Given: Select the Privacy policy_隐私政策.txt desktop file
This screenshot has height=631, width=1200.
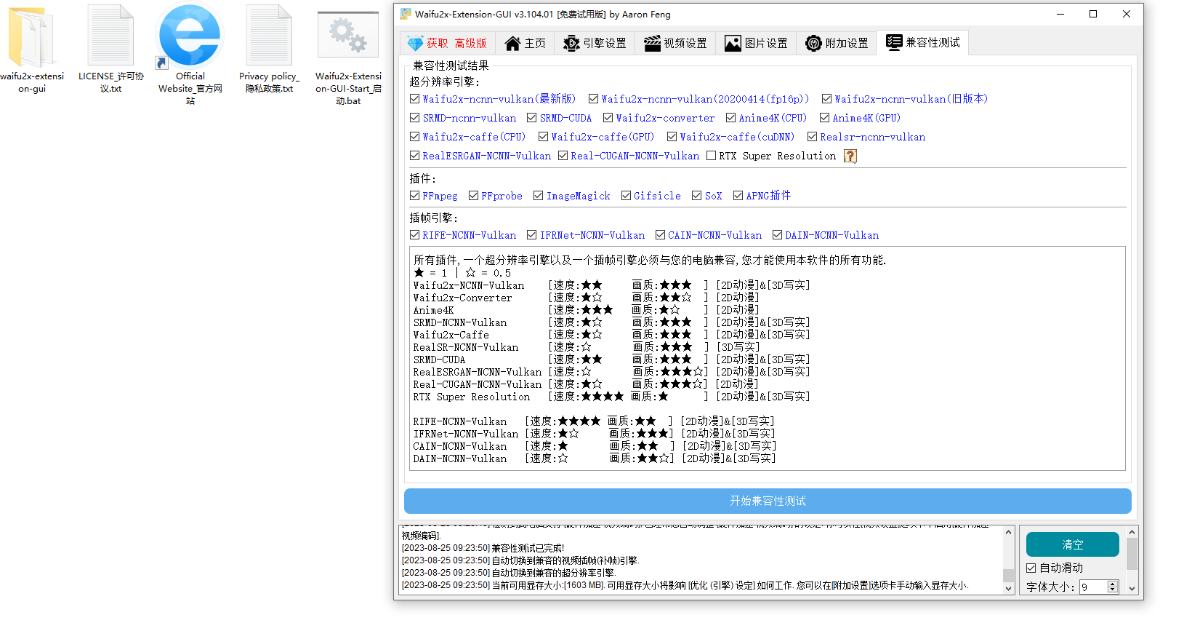Looking at the screenshot, I should coord(269,50).
